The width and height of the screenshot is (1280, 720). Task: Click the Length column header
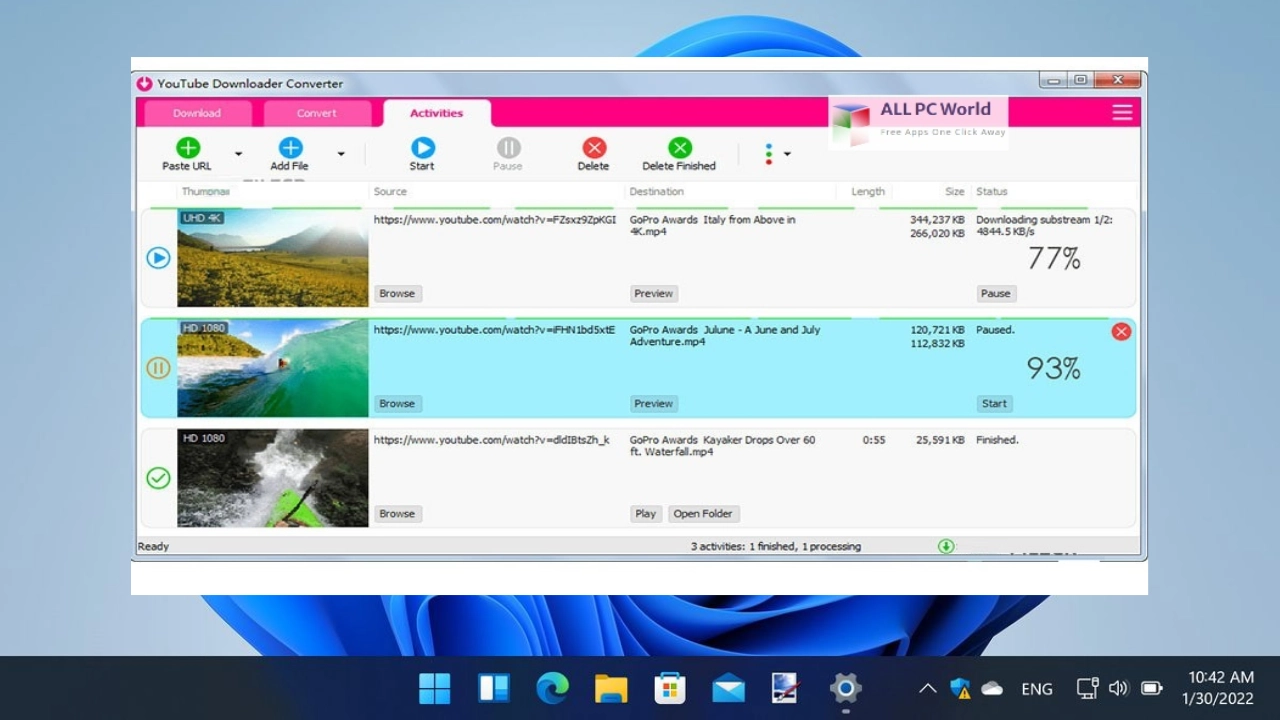point(868,191)
